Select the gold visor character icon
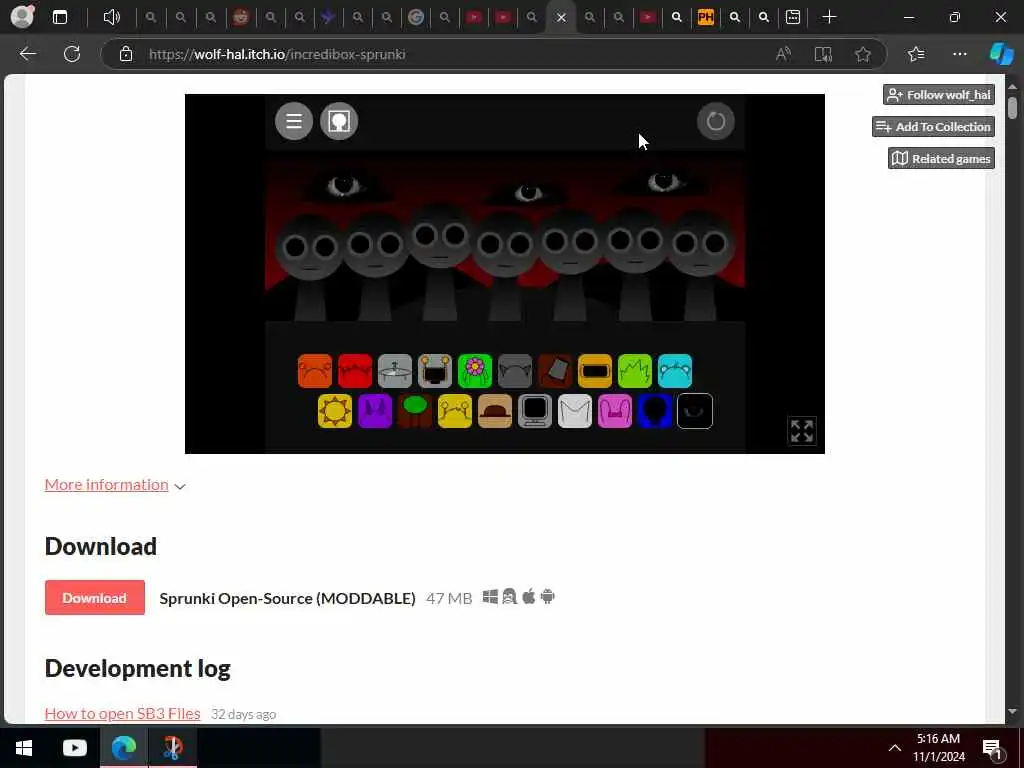Screen dimensions: 1024x768 tap(595, 371)
